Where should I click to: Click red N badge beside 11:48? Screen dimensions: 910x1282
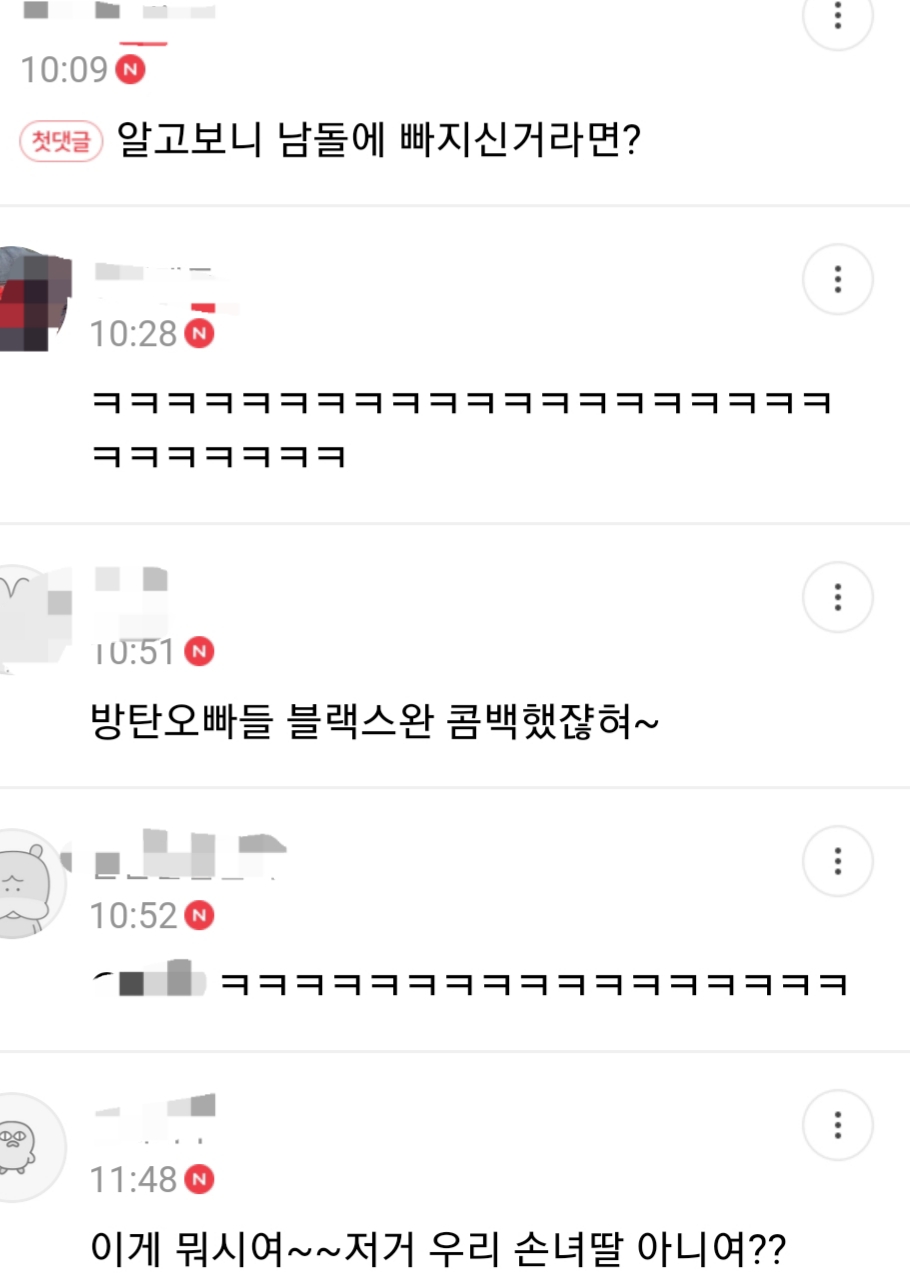pos(200,1179)
